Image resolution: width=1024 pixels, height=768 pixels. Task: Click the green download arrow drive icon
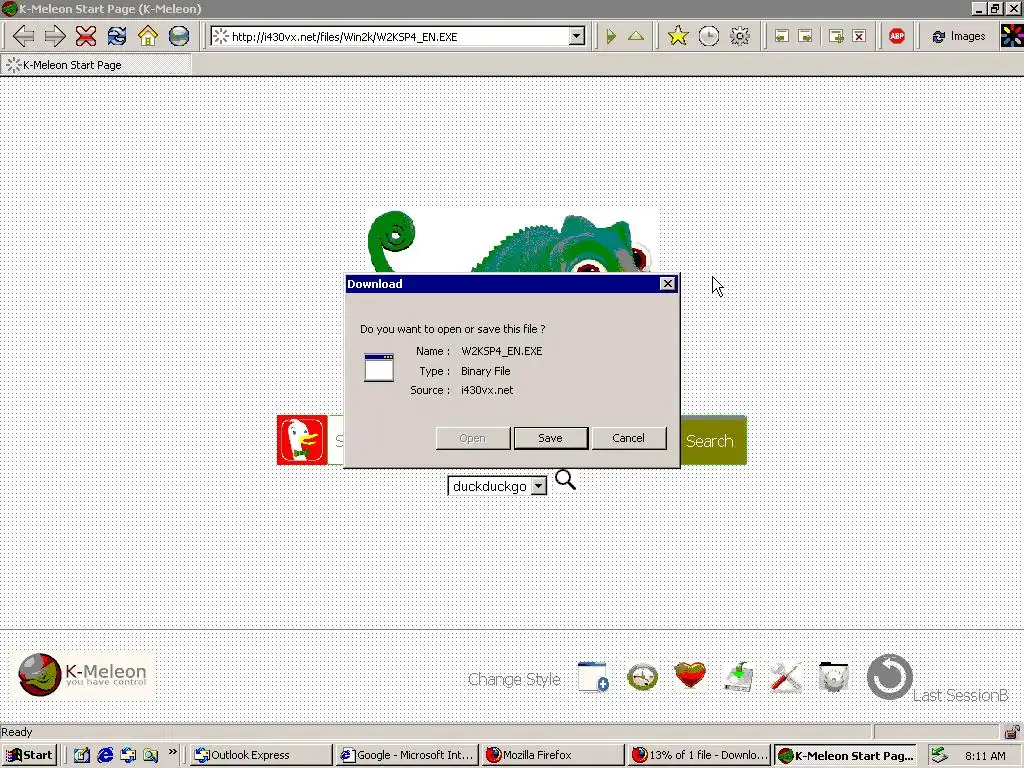coord(739,677)
